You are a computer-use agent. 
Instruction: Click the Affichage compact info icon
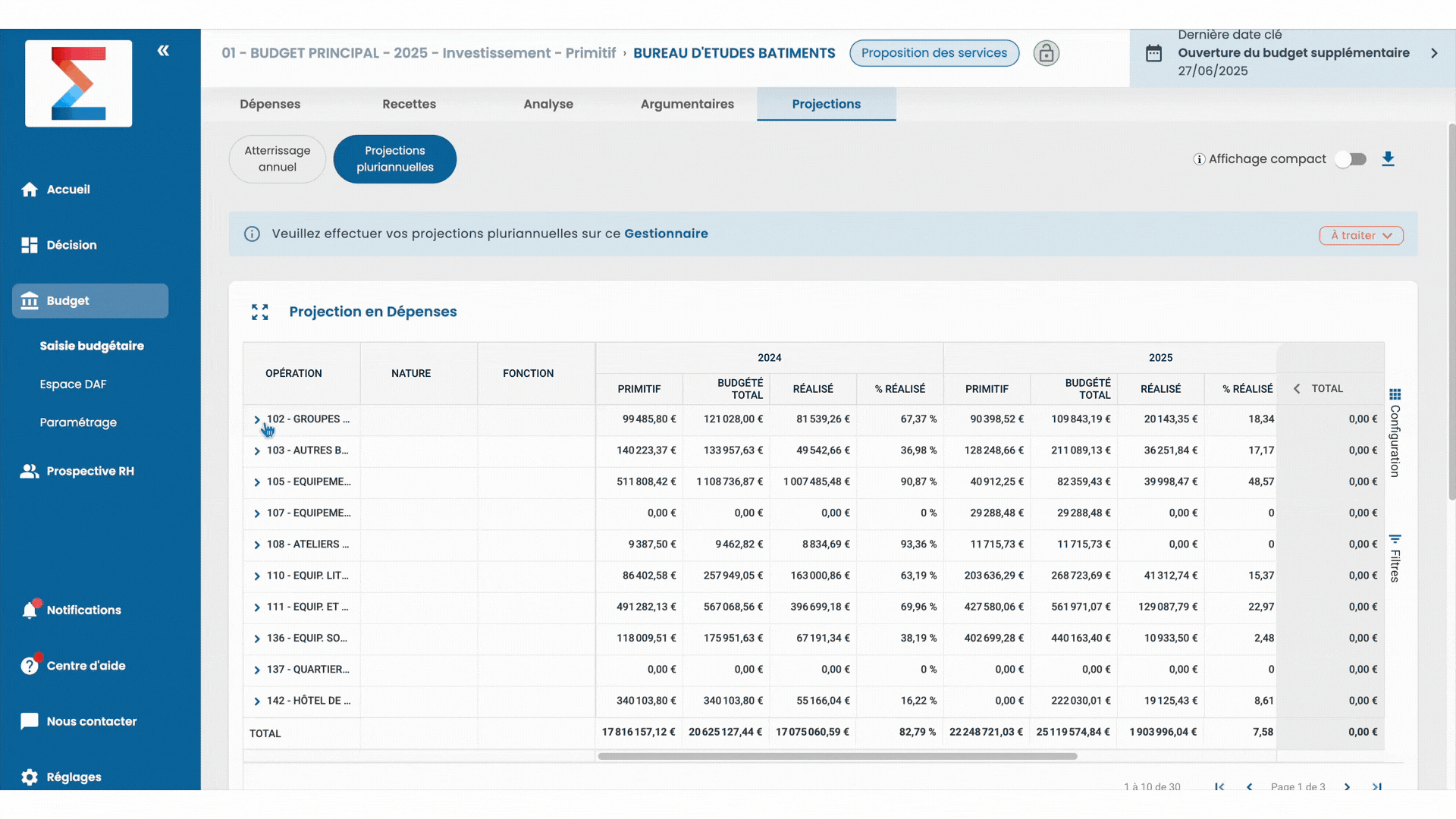point(1199,159)
